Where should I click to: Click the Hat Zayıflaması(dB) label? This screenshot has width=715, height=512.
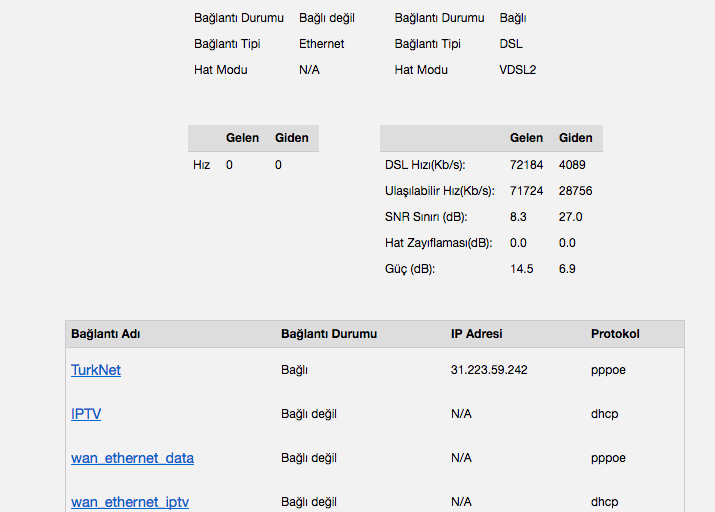(x=438, y=243)
